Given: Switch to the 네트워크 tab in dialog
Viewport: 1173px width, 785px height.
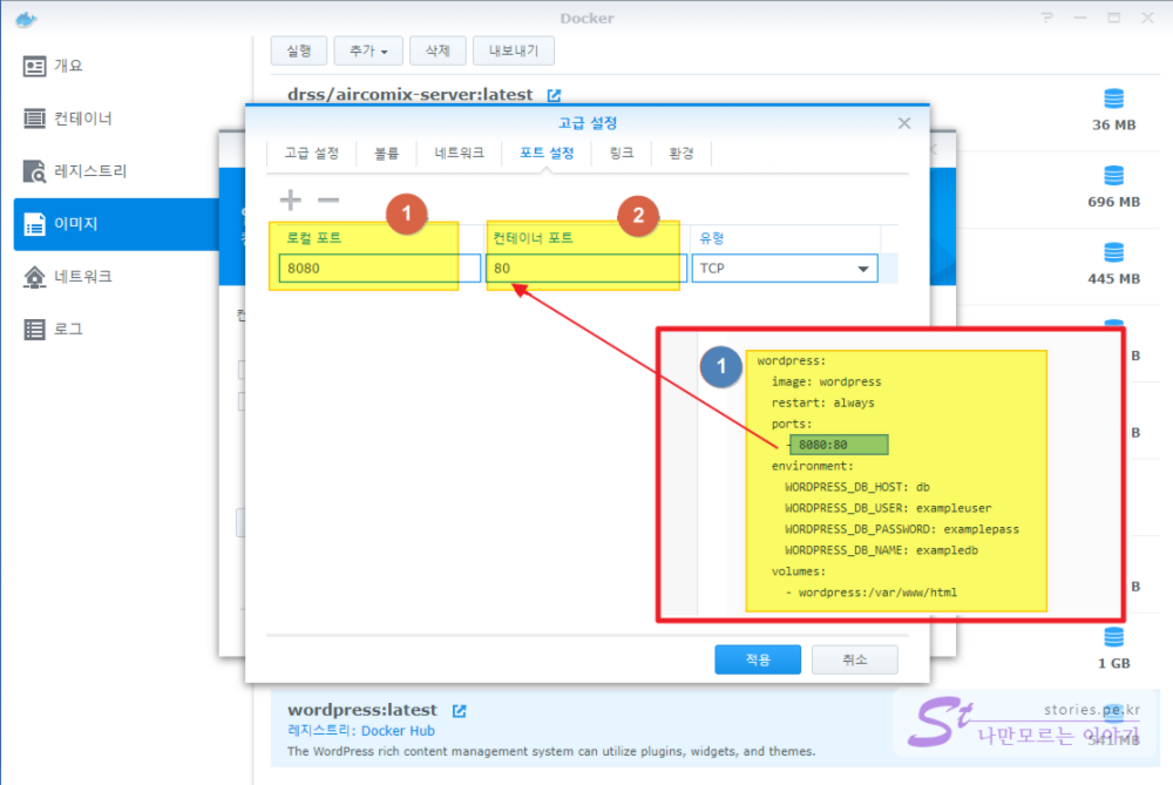Looking at the screenshot, I should 459,153.
